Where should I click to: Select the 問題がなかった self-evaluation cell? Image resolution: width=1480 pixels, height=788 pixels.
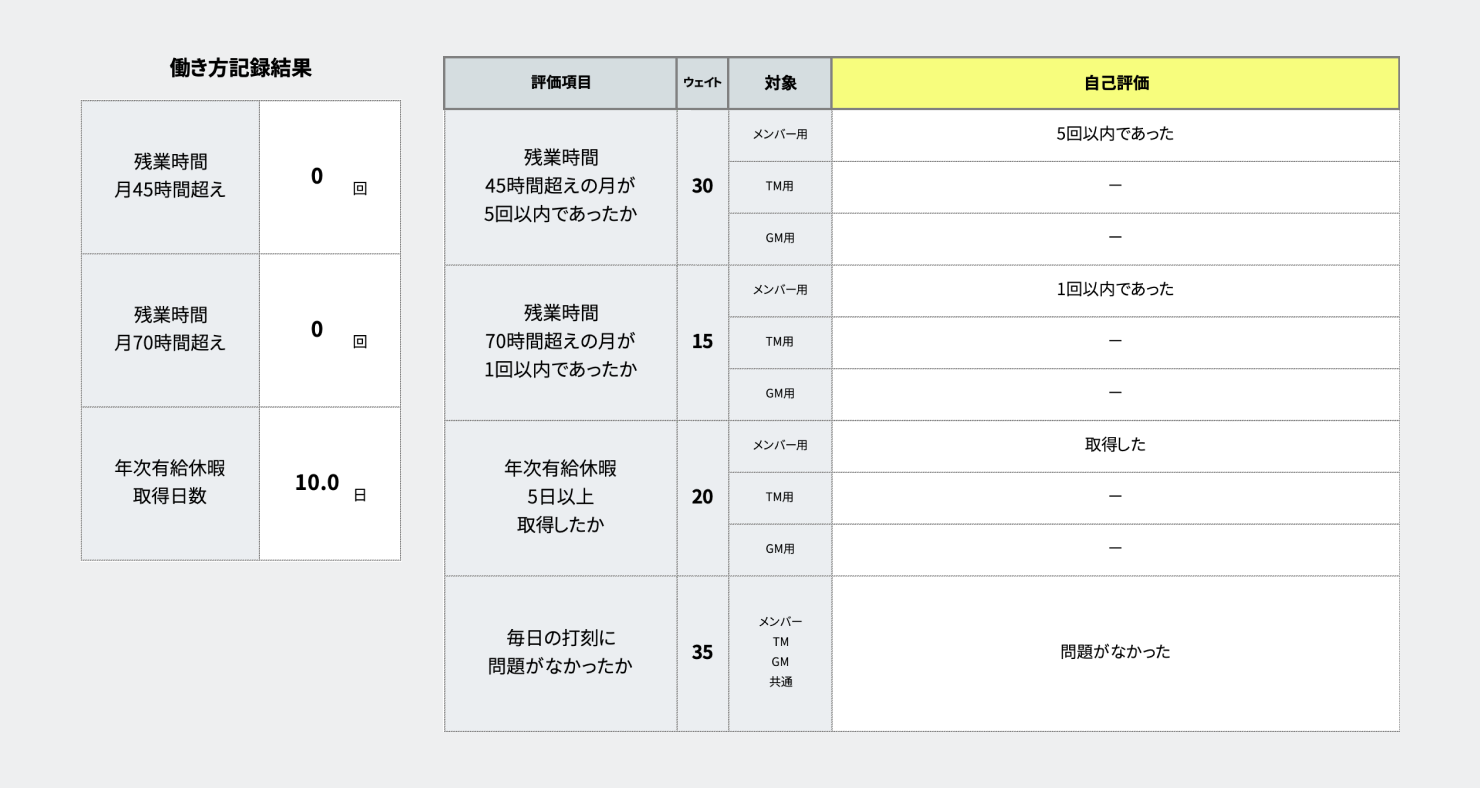(x=1115, y=653)
